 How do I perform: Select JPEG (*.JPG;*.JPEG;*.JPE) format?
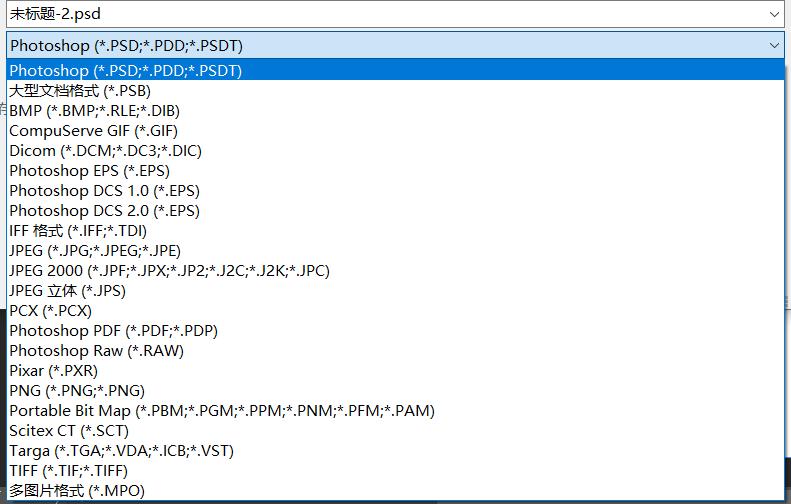(396, 251)
